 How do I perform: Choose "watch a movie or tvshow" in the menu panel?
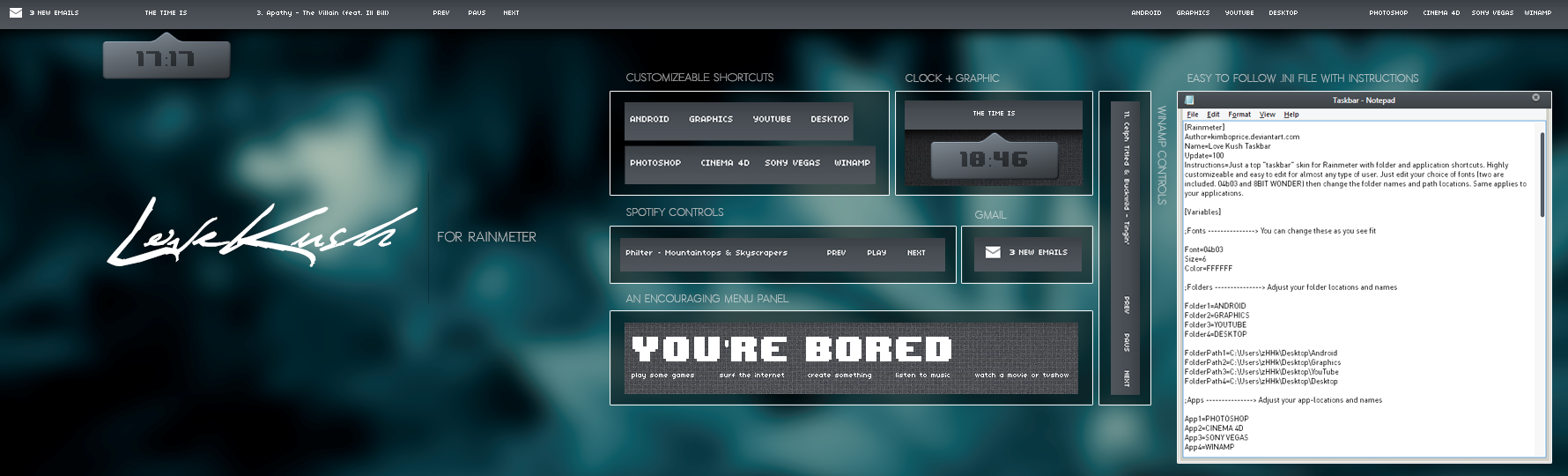point(1022,376)
